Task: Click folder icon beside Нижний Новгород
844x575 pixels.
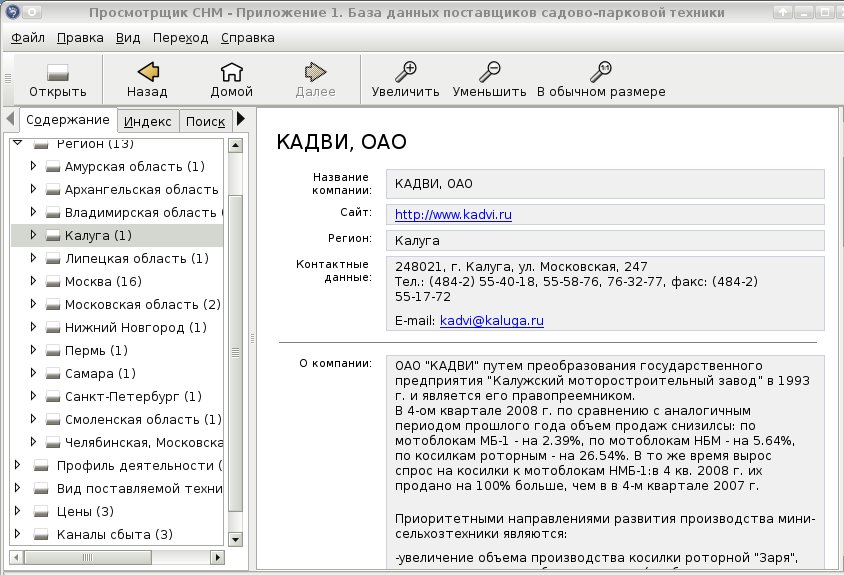Action: pos(53,327)
